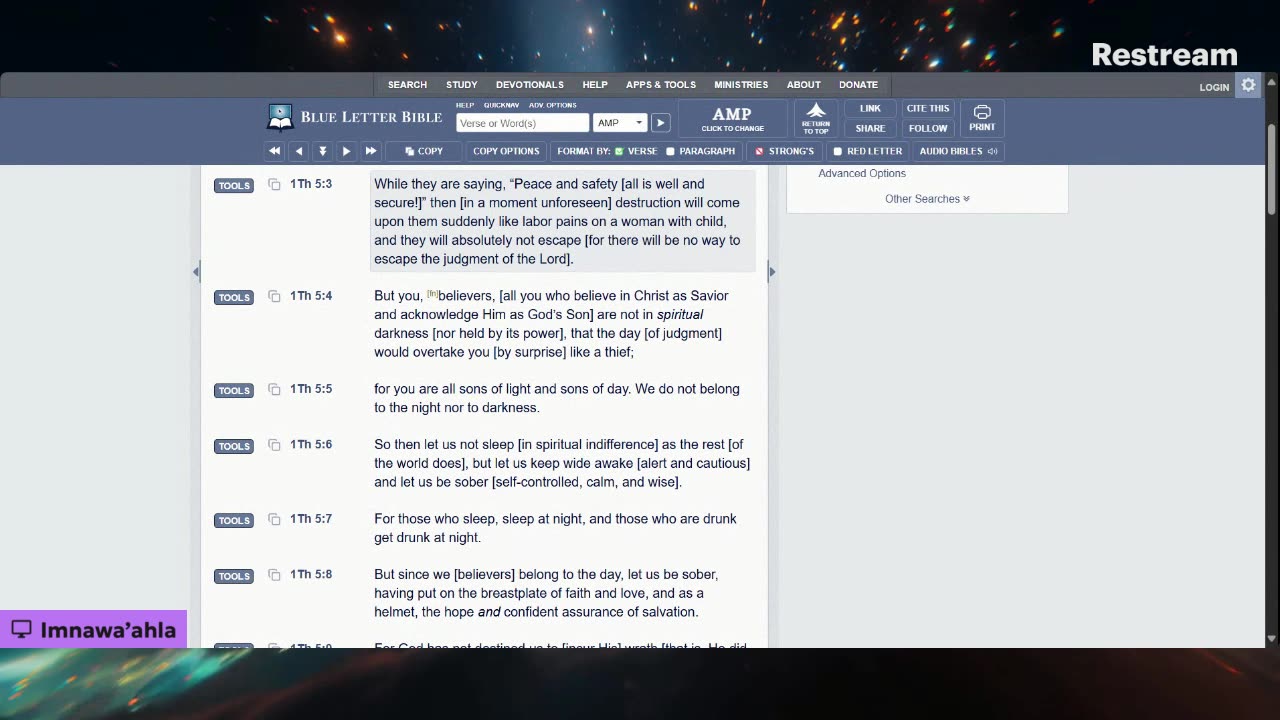Screen dimensions: 1280x720
Task: Click the Login link
Action: click(1214, 87)
